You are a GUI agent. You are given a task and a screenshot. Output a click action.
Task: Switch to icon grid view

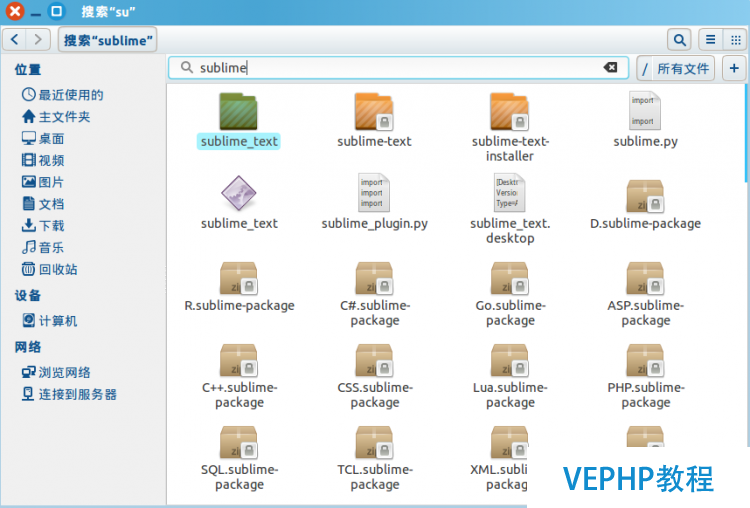tap(736, 40)
